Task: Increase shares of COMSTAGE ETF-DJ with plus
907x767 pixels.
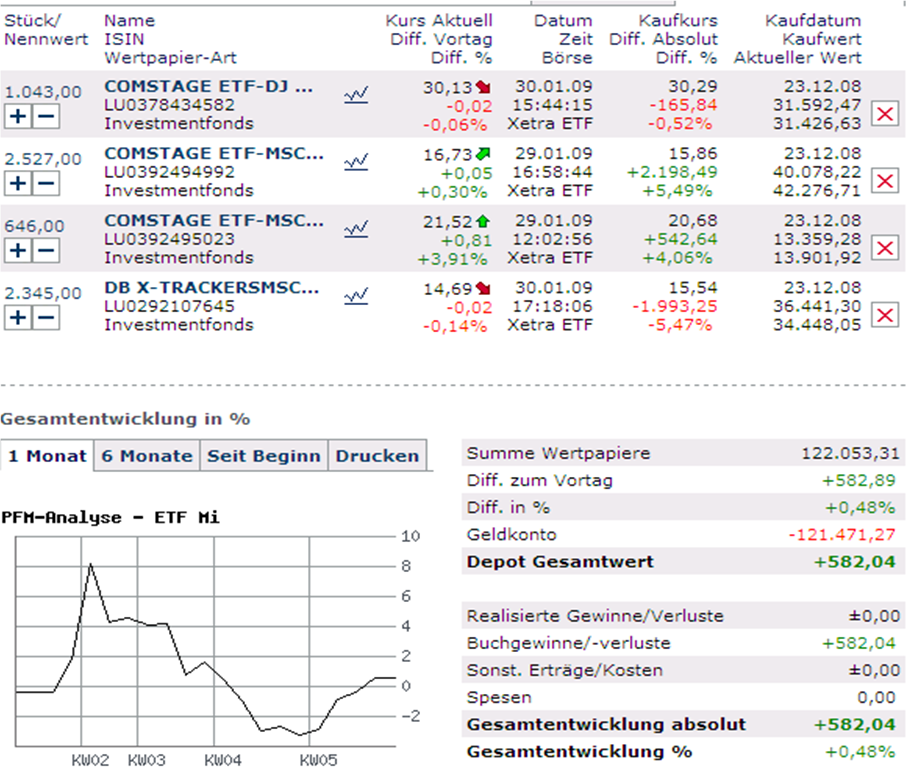Action: pos(19,116)
